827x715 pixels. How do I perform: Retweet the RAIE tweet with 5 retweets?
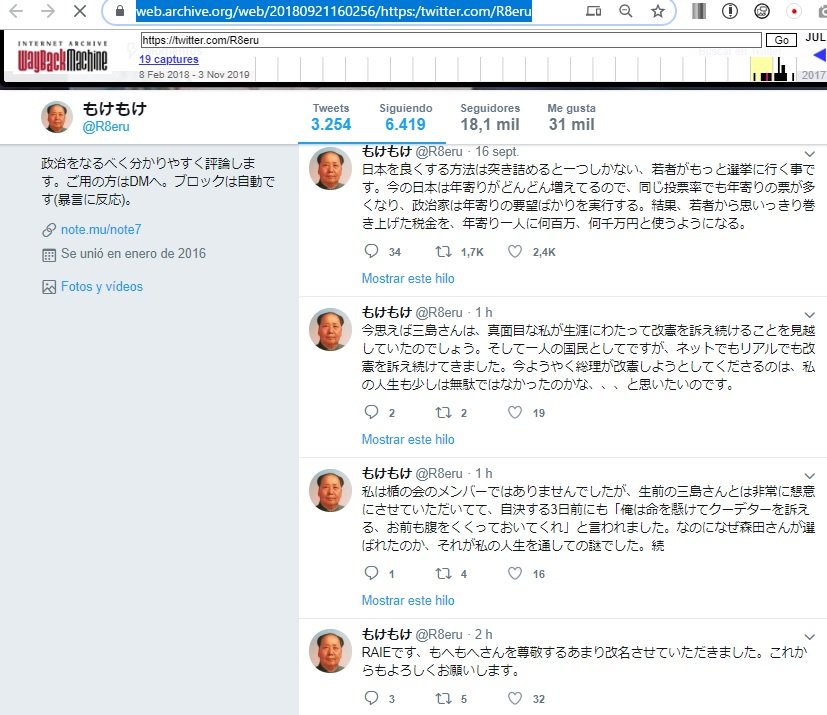coord(443,699)
